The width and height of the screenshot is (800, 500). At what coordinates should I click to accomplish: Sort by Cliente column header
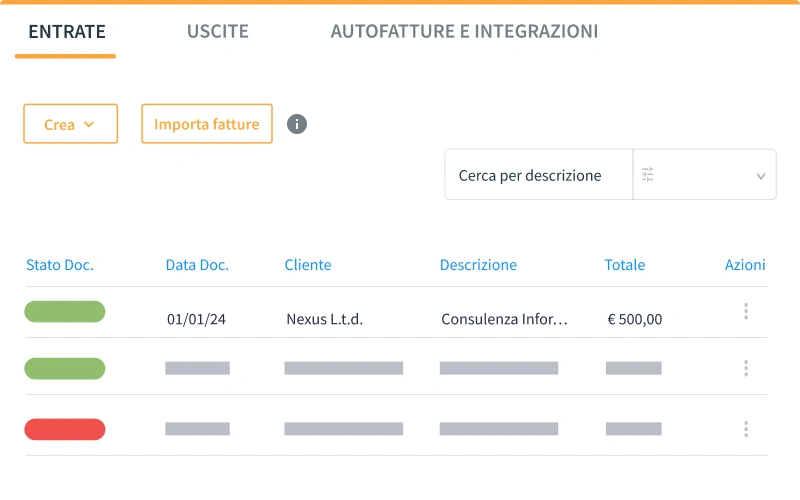(x=308, y=265)
